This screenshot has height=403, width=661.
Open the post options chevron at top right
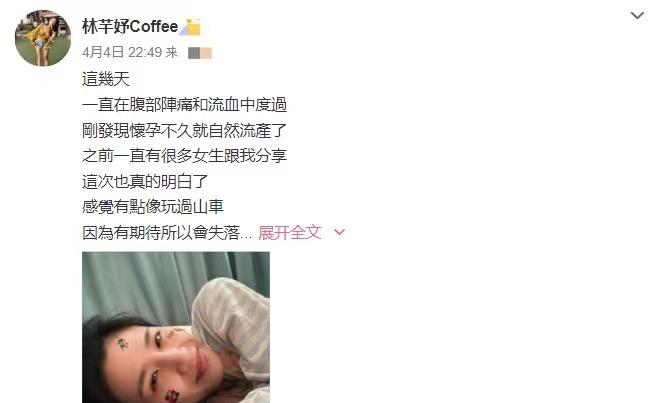coord(637,16)
